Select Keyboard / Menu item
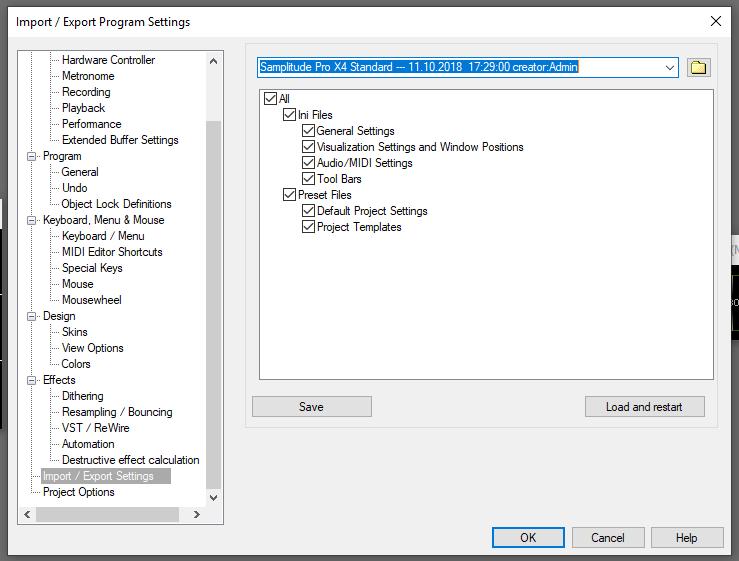The width and height of the screenshot is (739, 561). 103,236
